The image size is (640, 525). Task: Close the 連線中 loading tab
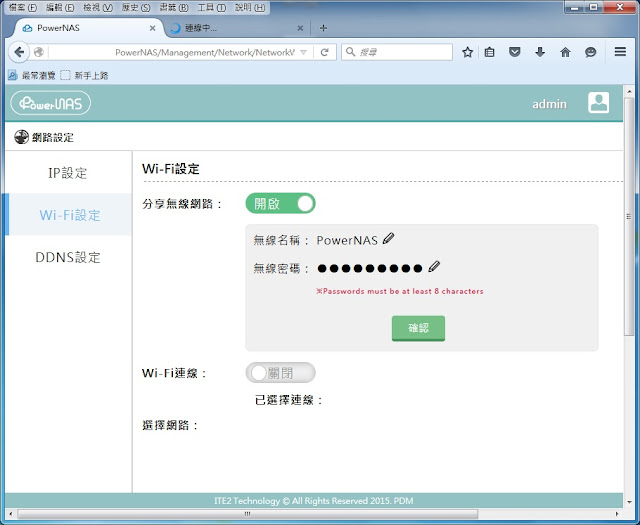point(300,28)
